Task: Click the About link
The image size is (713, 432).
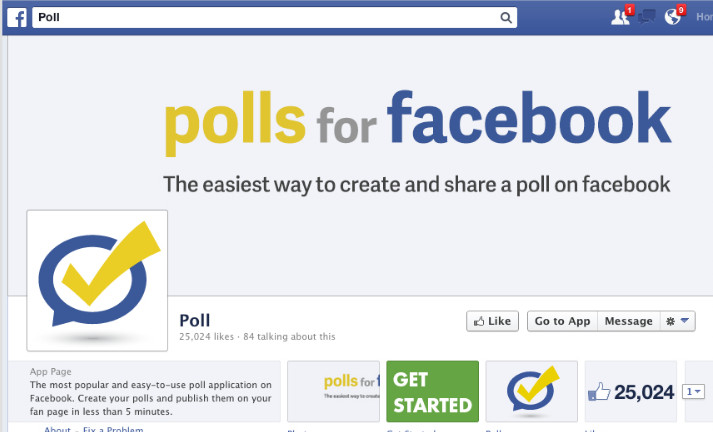Action: pos(57,429)
